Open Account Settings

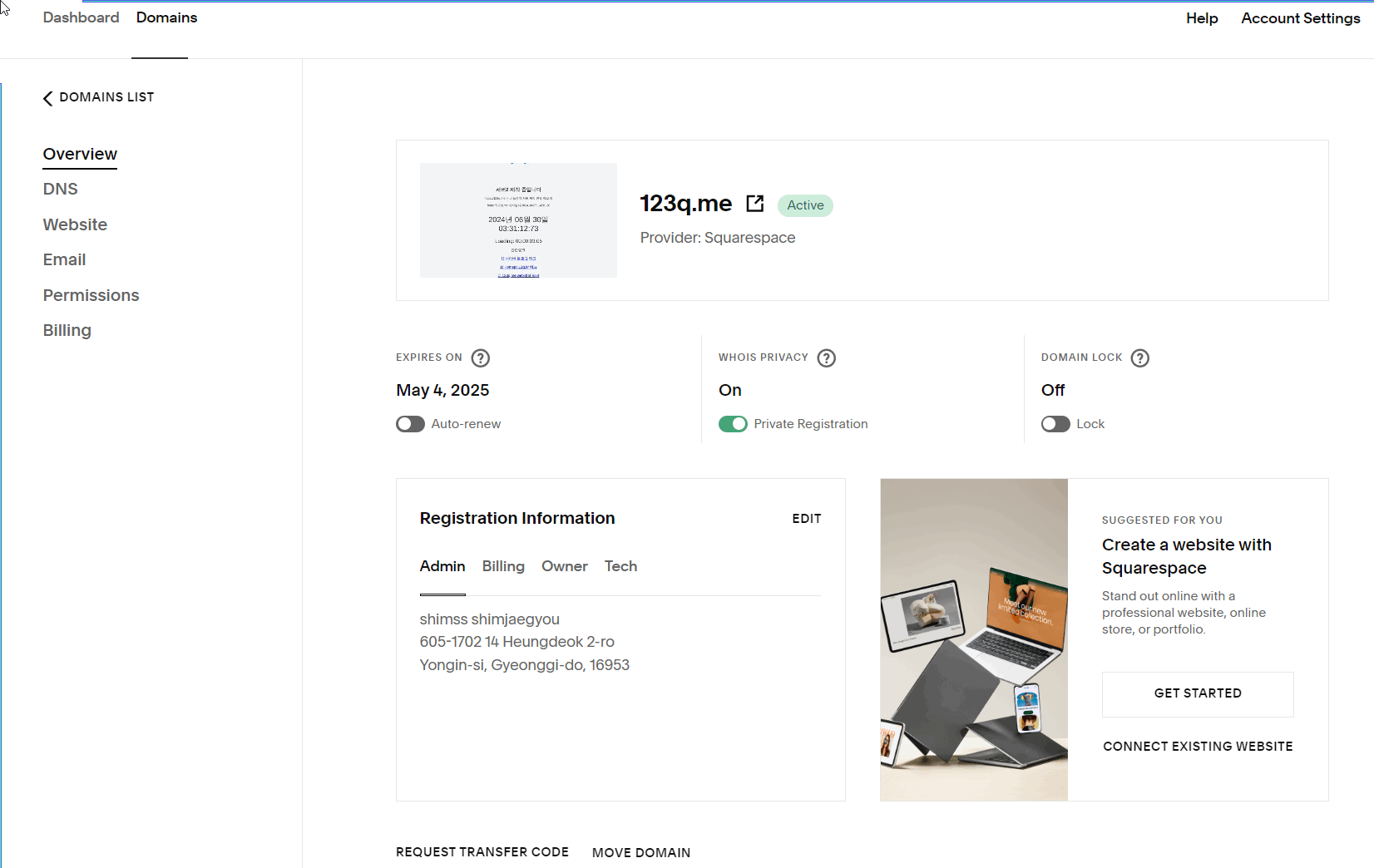[1301, 18]
